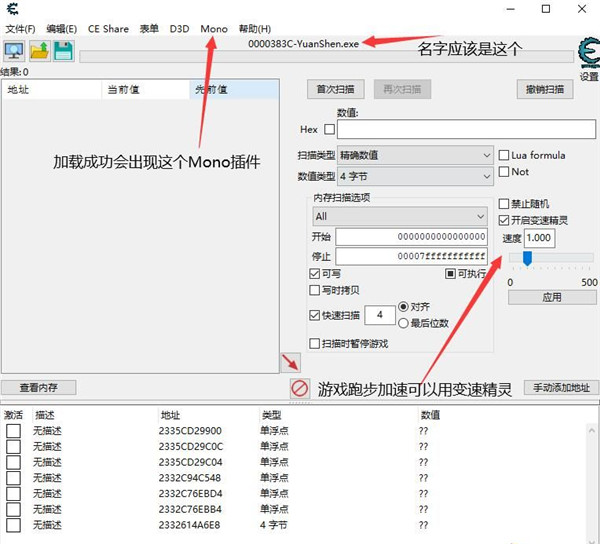Viewport: 600px width, 544px height.
Task: Open the D3D menu
Action: coord(179,29)
